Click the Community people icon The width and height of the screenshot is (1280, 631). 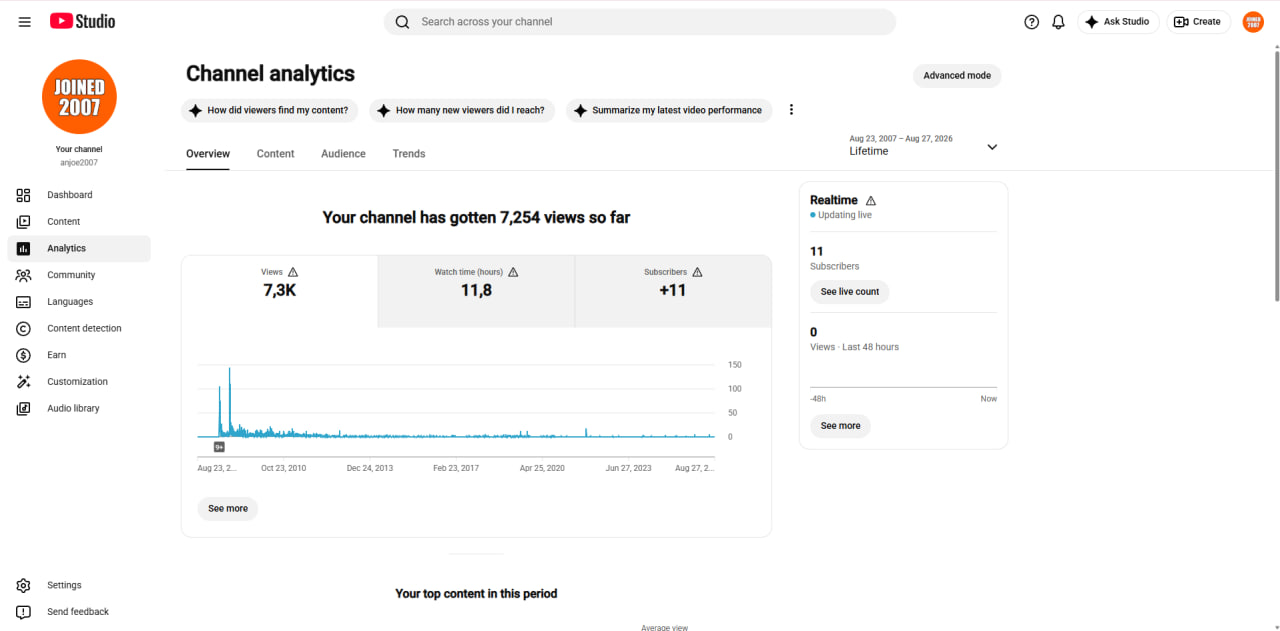(24, 275)
